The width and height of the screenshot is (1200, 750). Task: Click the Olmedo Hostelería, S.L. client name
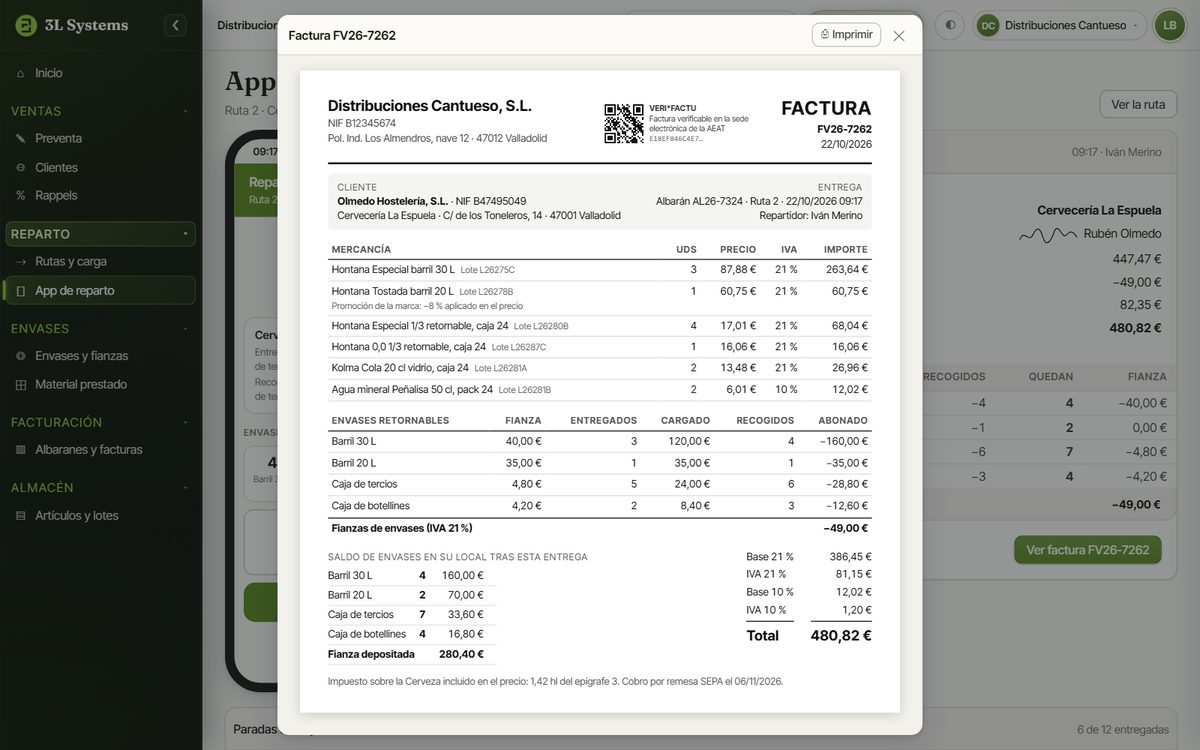click(392, 201)
